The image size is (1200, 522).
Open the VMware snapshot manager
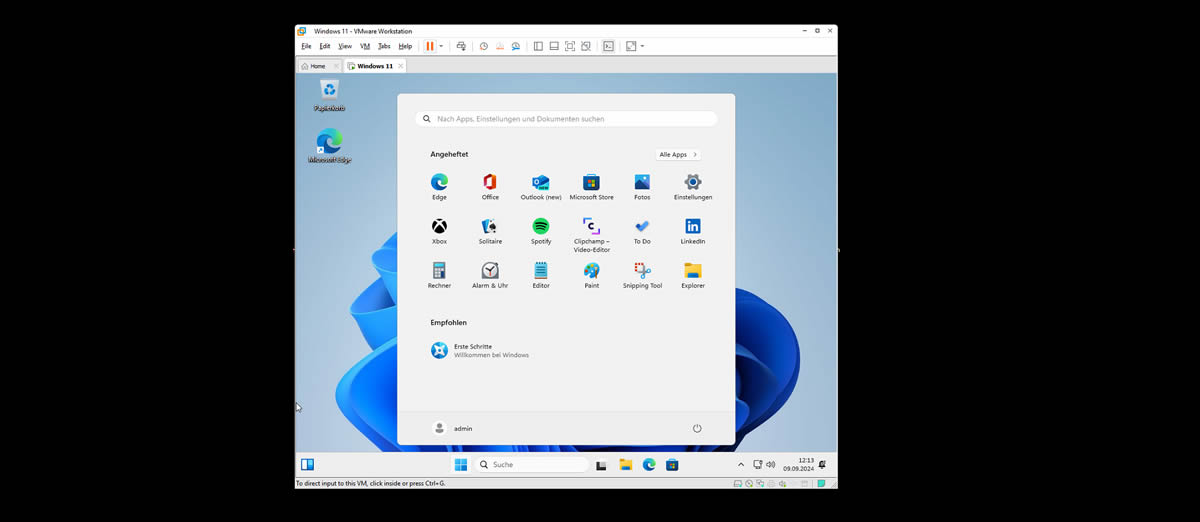516,46
